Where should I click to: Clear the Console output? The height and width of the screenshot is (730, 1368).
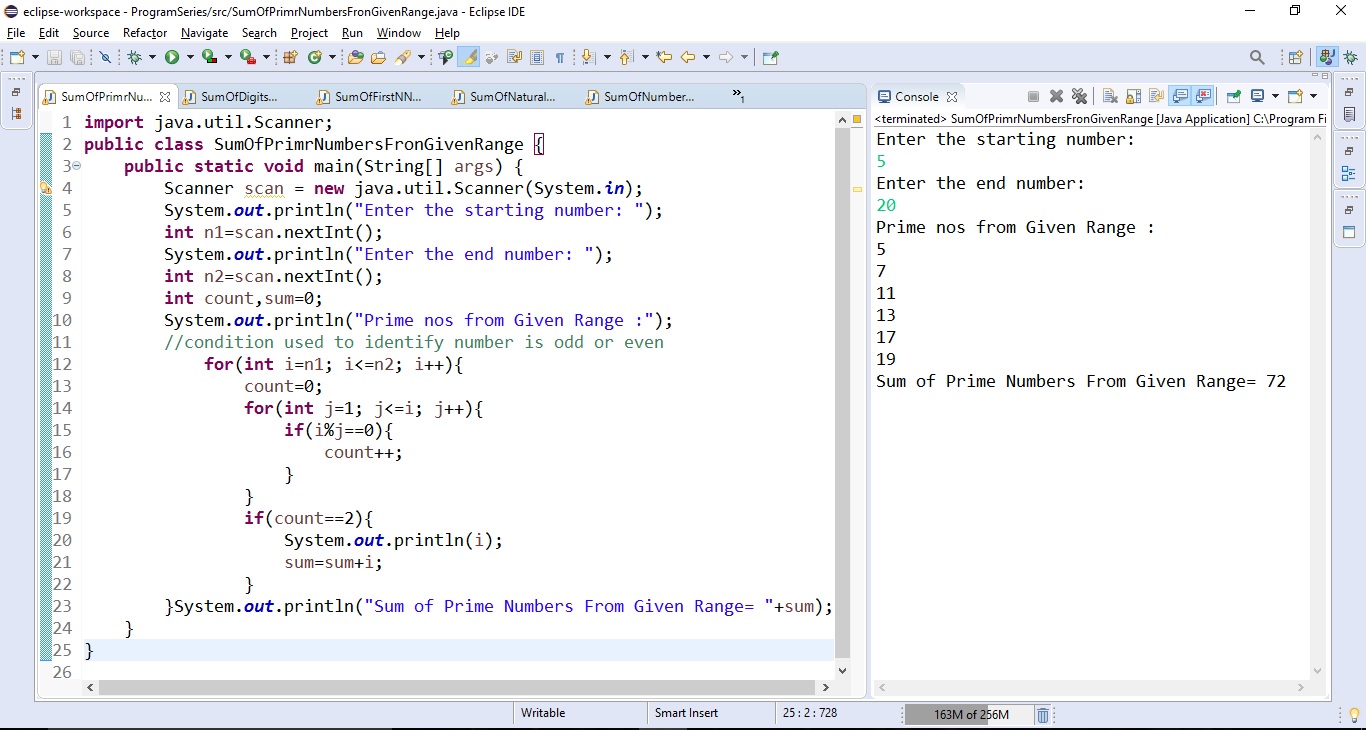(x=1109, y=96)
